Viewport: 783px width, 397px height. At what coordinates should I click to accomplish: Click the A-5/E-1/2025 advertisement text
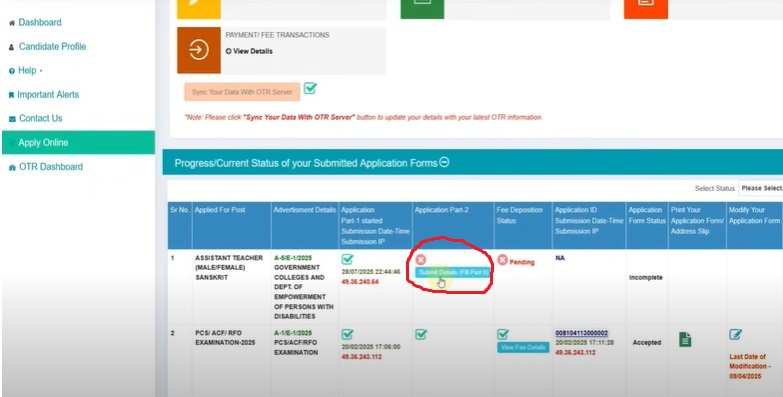pyautogui.click(x=293, y=258)
